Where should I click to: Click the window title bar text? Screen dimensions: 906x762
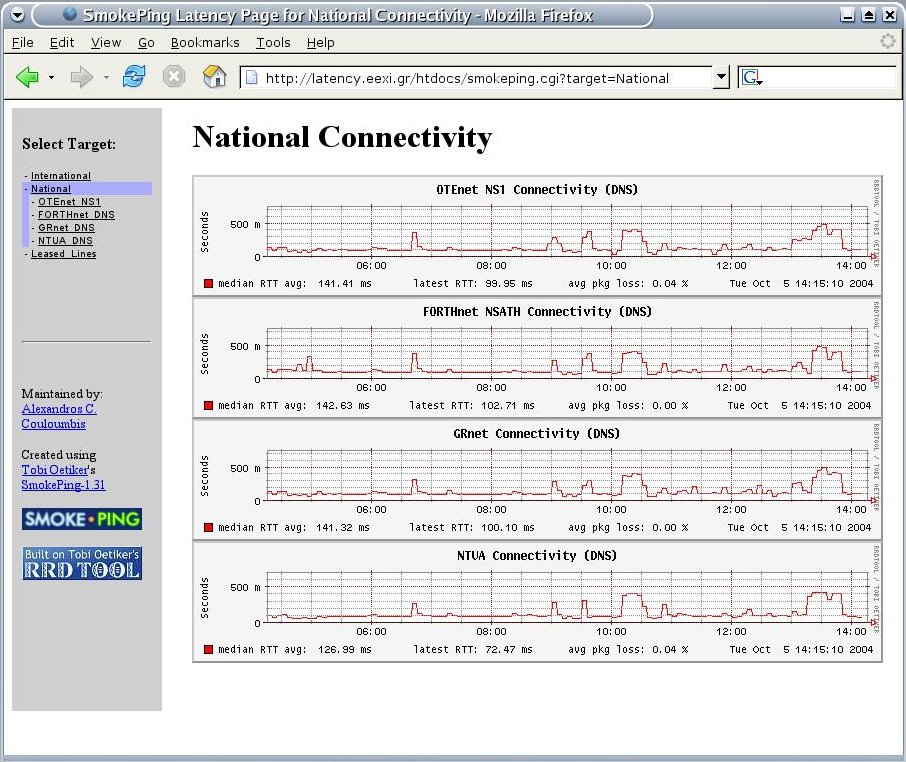(338, 15)
